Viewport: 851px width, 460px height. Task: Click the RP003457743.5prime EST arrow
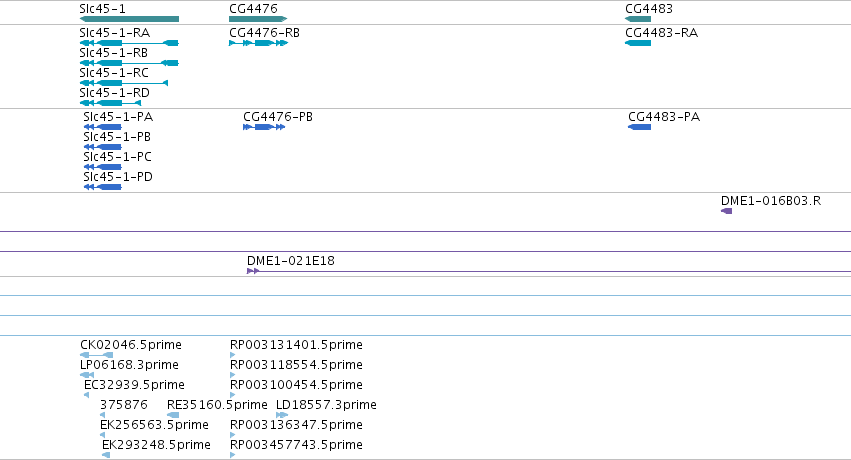point(232,456)
